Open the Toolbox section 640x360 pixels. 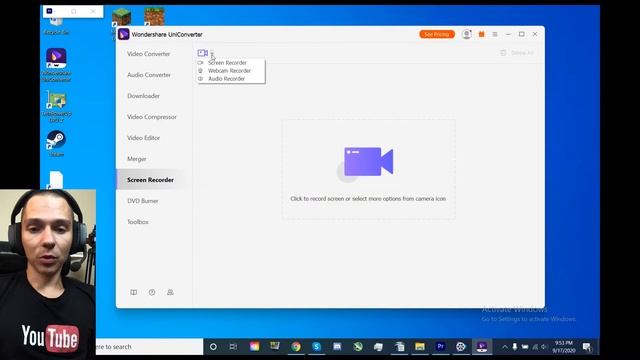pos(138,222)
